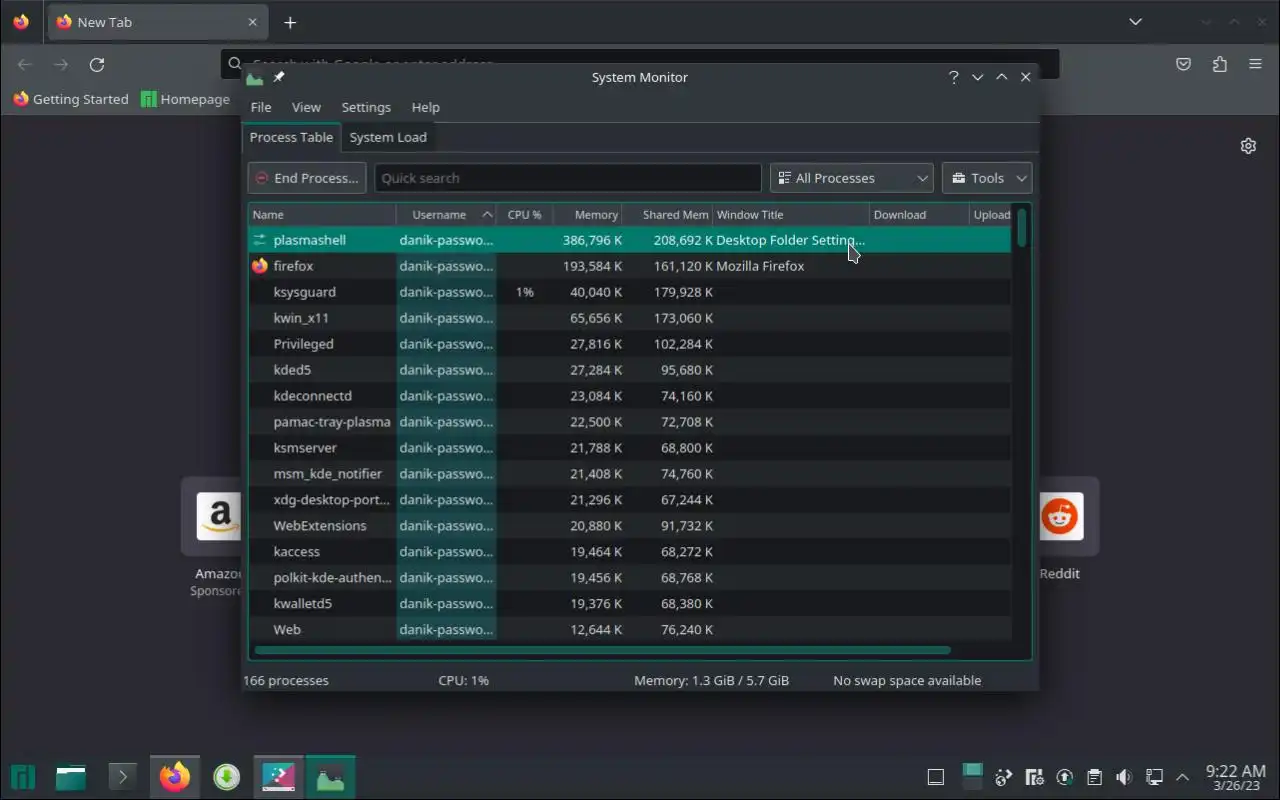Select the plasmashell process row
Image resolution: width=1280 pixels, height=800 pixels.
click(630, 240)
